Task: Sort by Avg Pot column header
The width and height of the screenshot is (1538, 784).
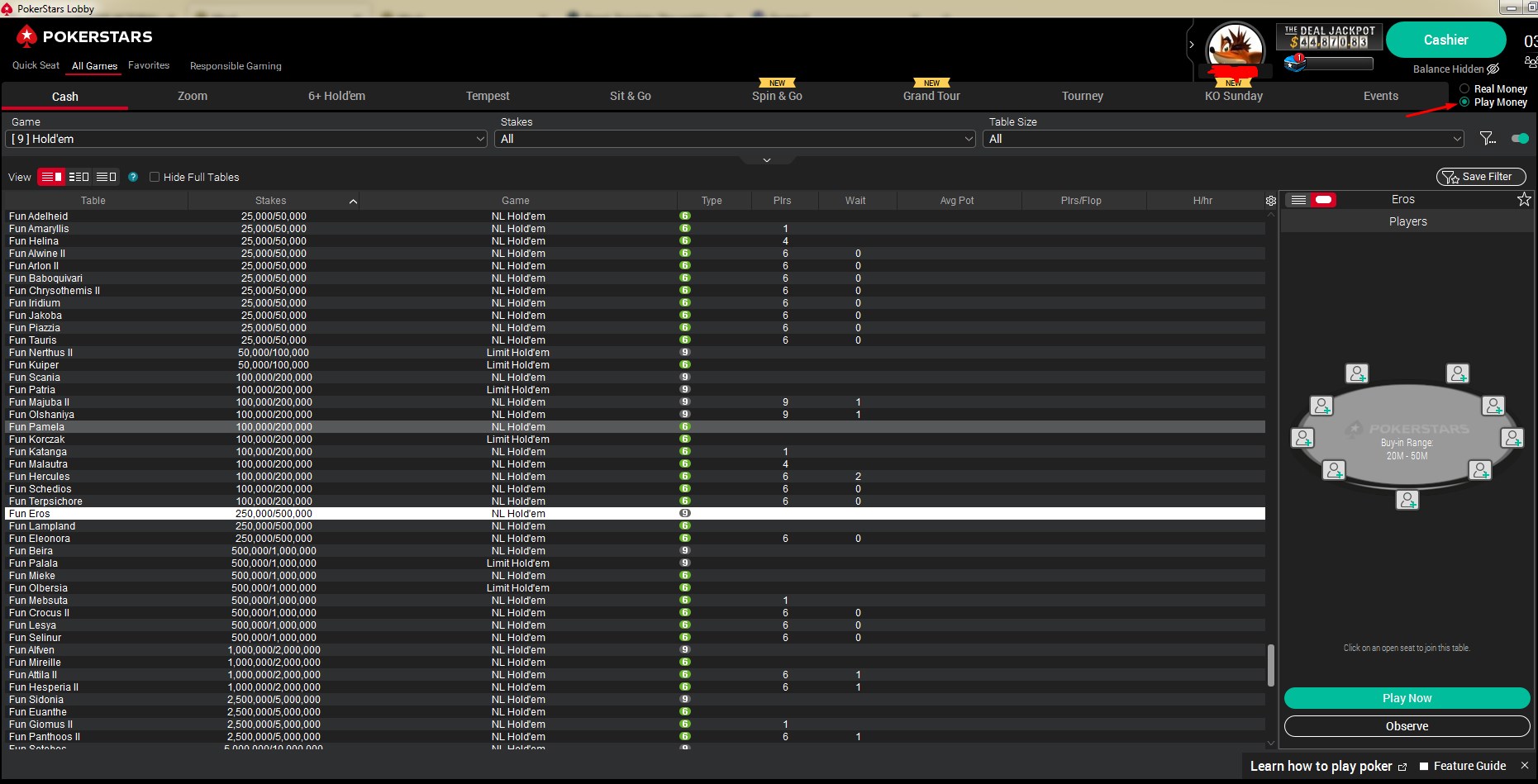Action: pos(957,201)
